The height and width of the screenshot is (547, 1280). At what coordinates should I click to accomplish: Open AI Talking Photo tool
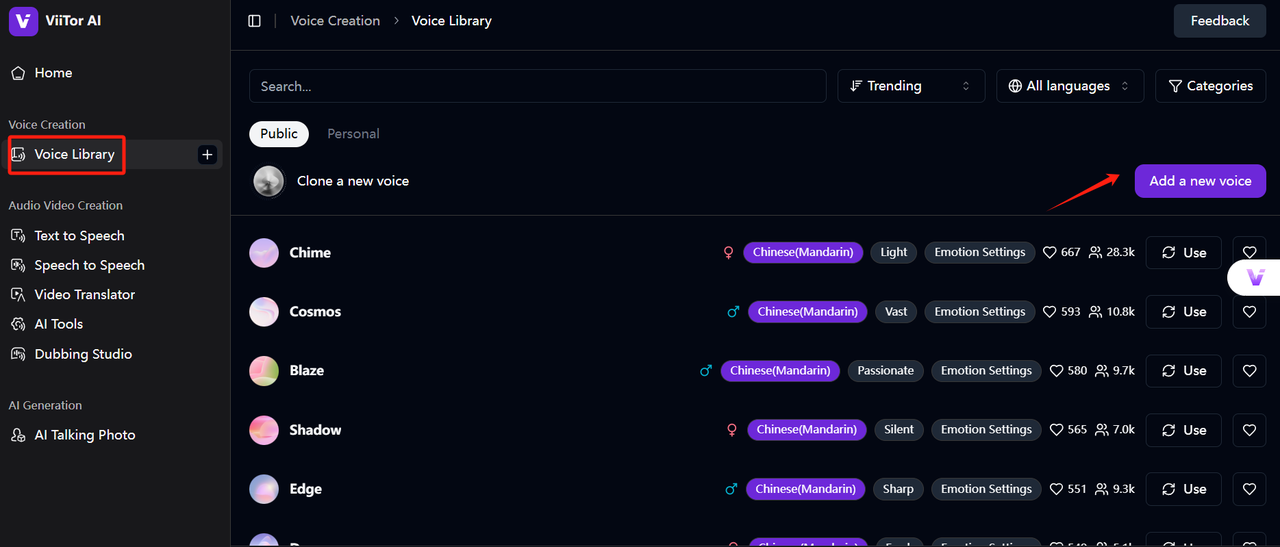coord(84,435)
